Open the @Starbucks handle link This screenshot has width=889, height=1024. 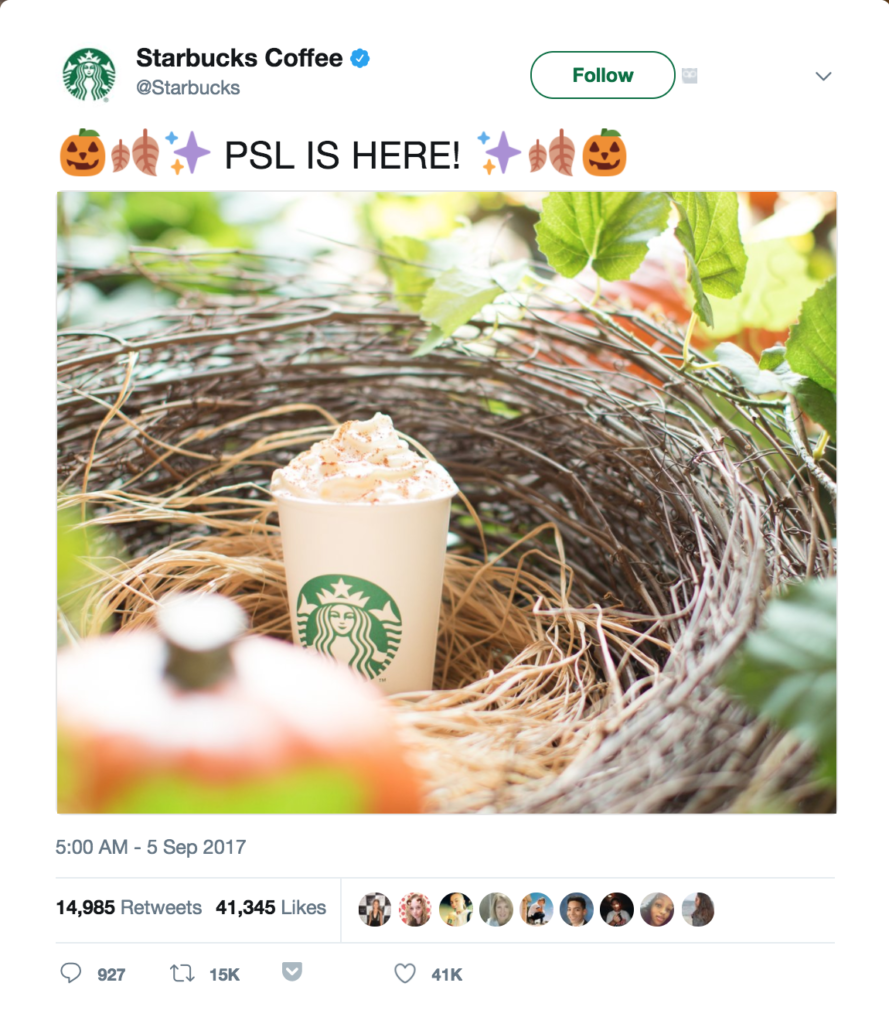tap(188, 88)
